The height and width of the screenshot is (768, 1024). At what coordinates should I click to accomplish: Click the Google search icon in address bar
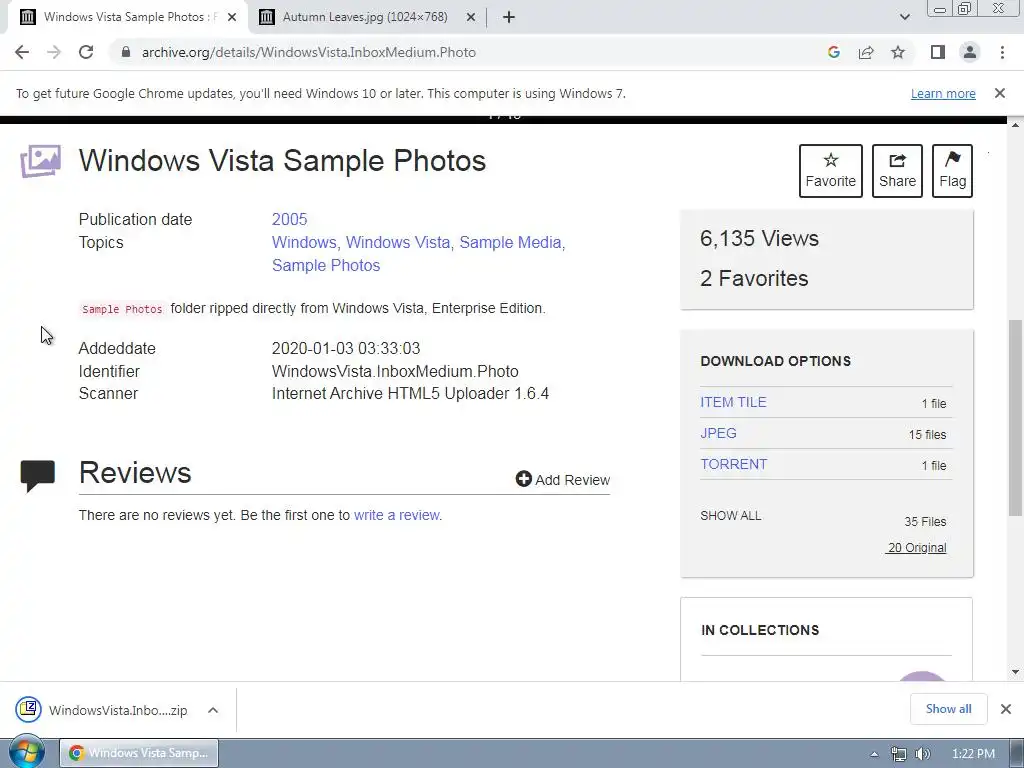click(x=833, y=52)
